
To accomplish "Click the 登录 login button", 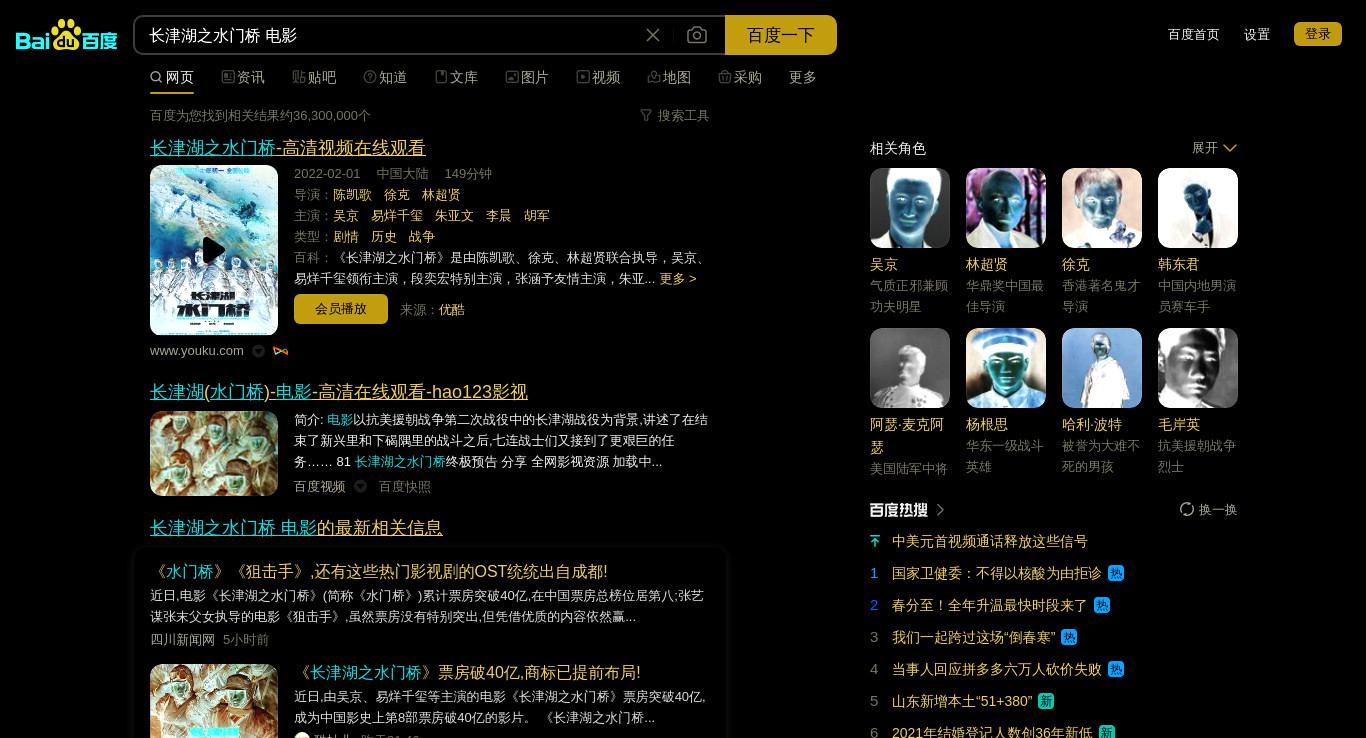I will point(1318,34).
